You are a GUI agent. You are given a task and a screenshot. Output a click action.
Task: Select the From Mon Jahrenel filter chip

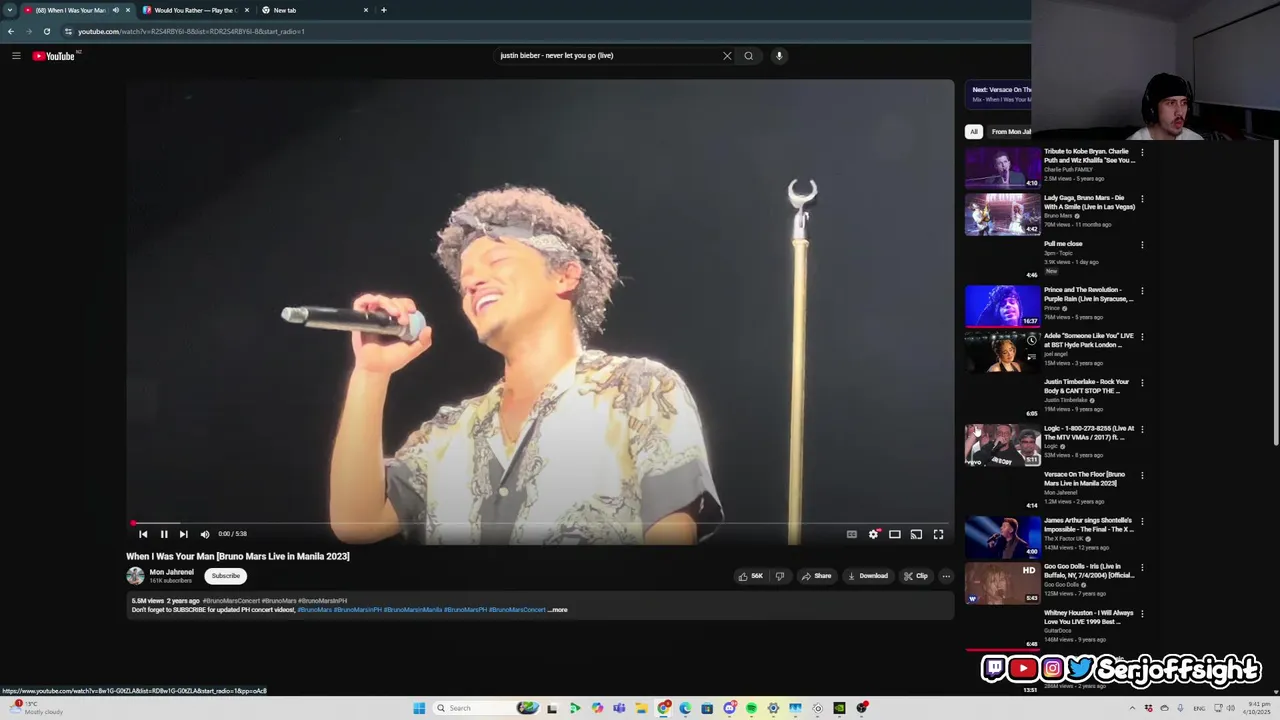1011,132
